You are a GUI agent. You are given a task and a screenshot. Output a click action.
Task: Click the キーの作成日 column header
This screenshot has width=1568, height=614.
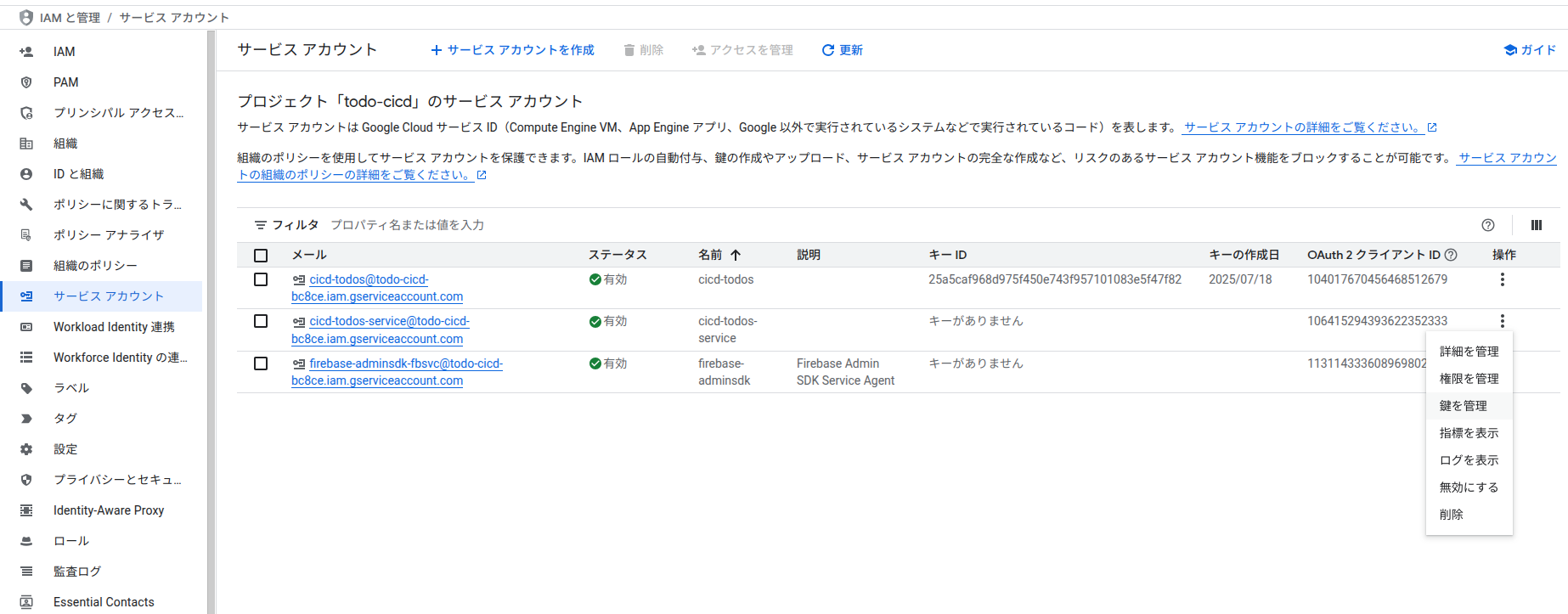[1244, 255]
